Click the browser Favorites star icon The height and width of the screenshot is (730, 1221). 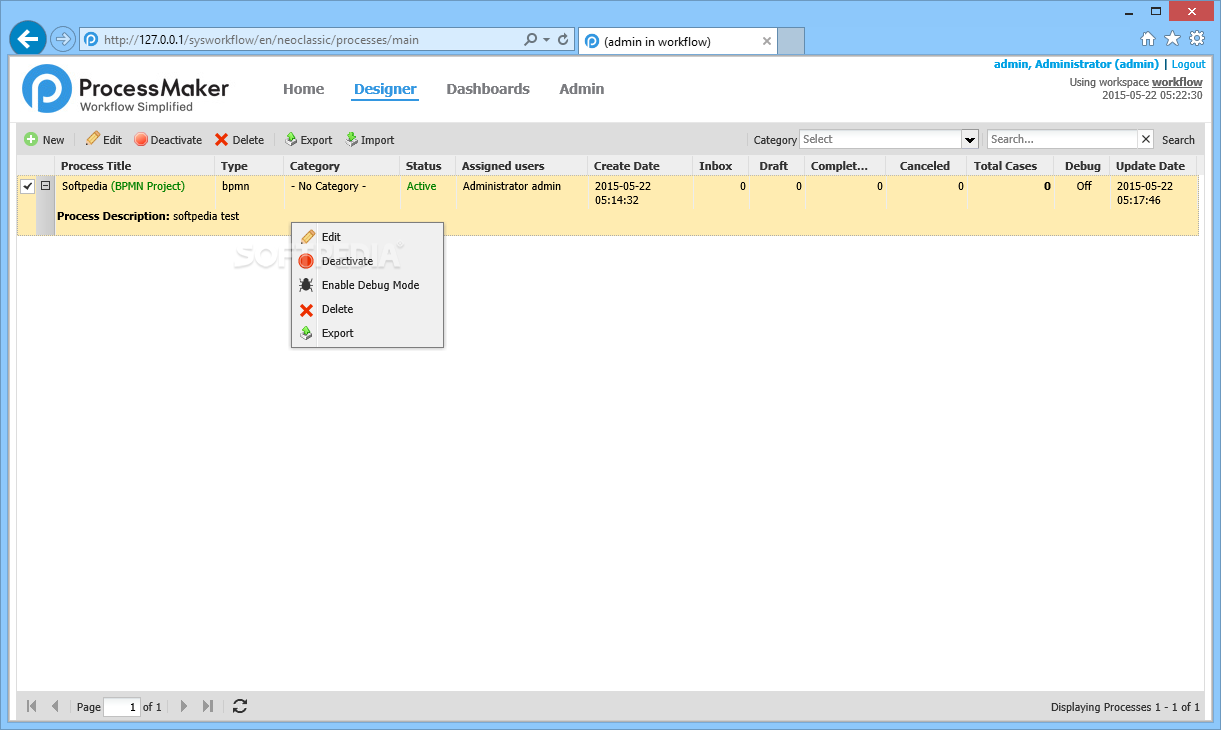pos(1172,39)
